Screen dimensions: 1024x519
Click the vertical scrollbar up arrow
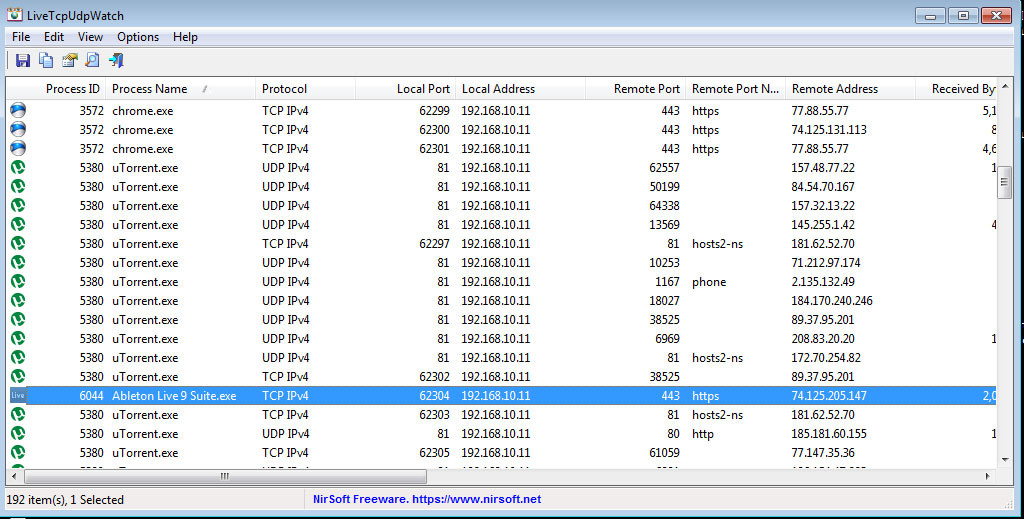tap(1004, 86)
